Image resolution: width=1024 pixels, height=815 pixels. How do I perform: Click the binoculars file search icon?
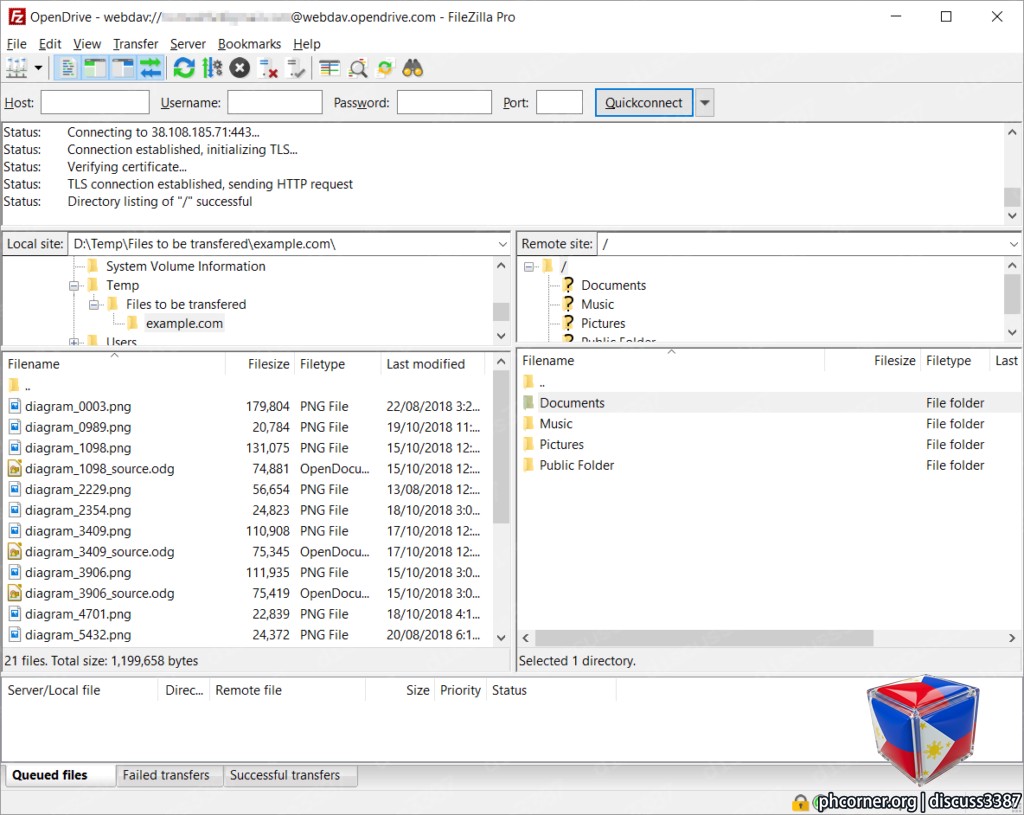tap(413, 68)
